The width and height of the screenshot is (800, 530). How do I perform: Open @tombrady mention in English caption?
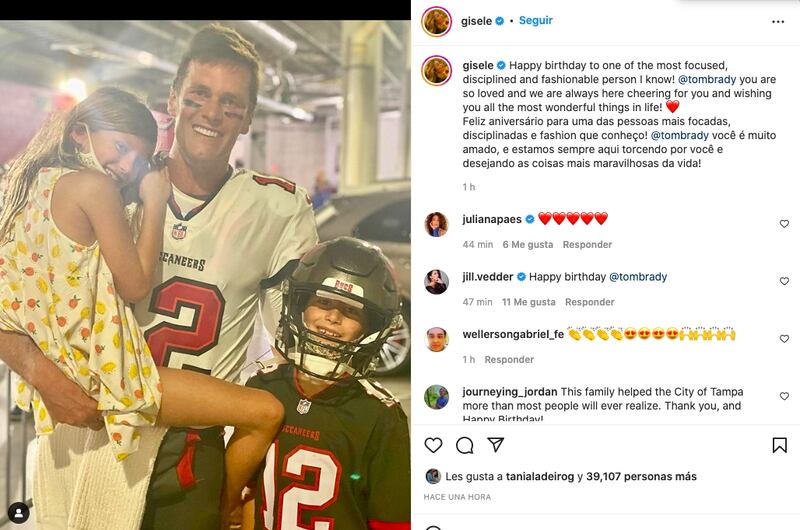(x=707, y=80)
